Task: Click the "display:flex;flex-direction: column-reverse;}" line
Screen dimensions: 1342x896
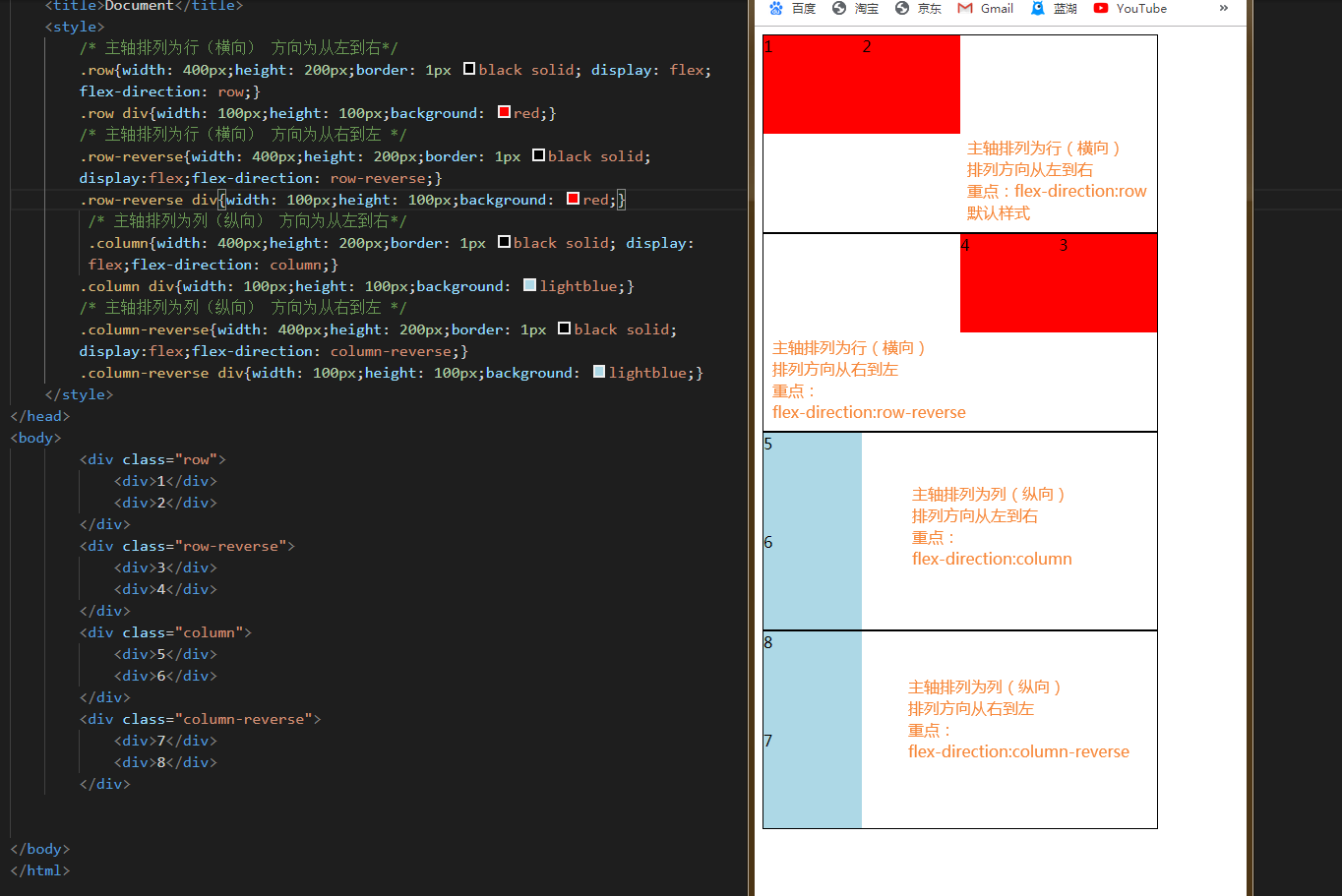Action: pyautogui.click(x=274, y=351)
